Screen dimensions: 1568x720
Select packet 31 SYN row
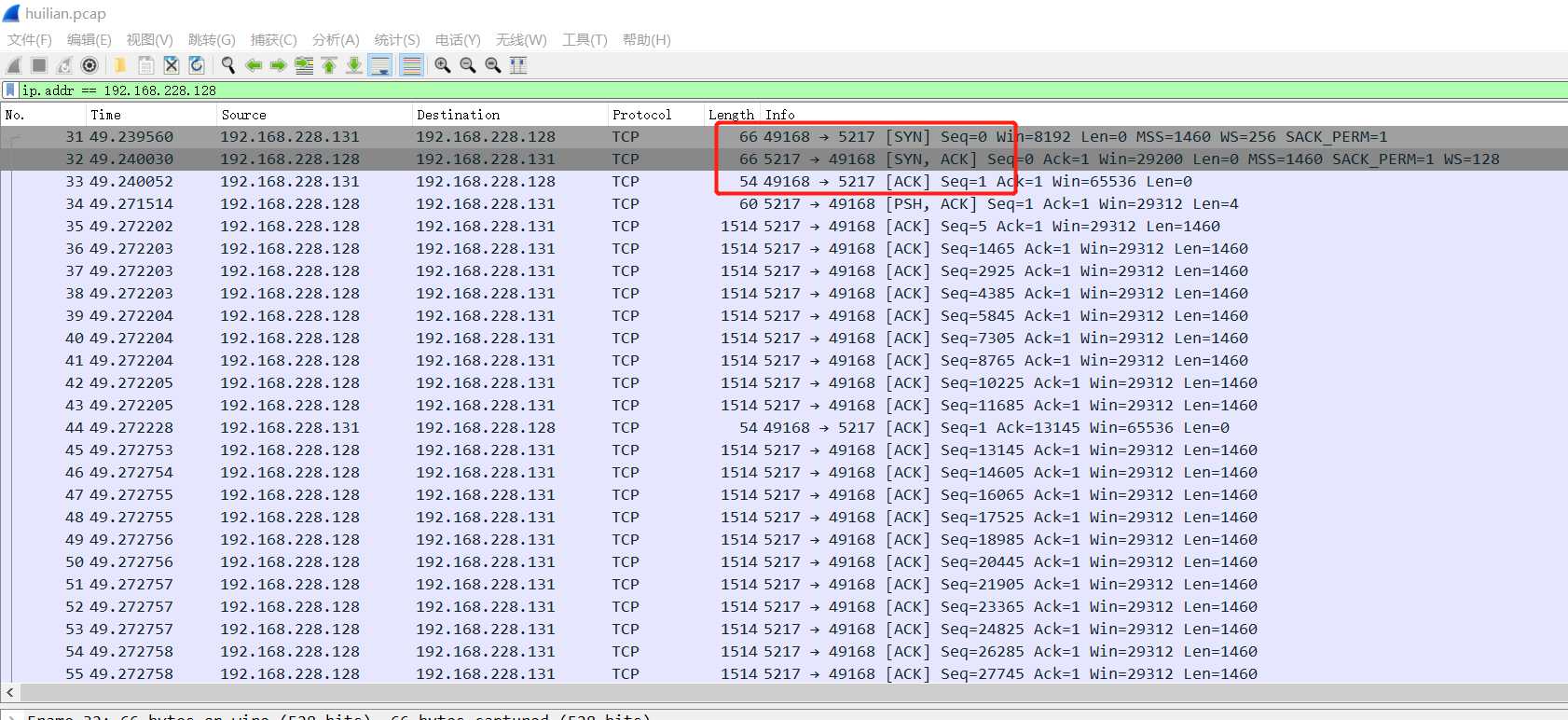point(784,137)
